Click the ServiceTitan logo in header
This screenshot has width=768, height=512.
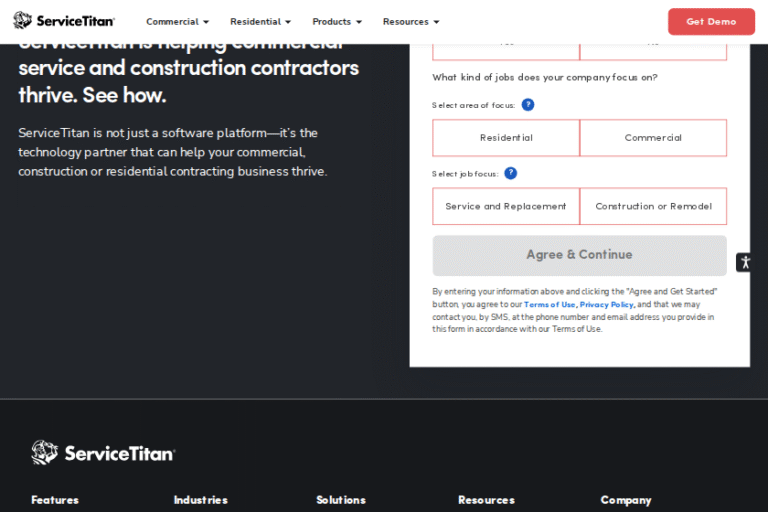64,21
